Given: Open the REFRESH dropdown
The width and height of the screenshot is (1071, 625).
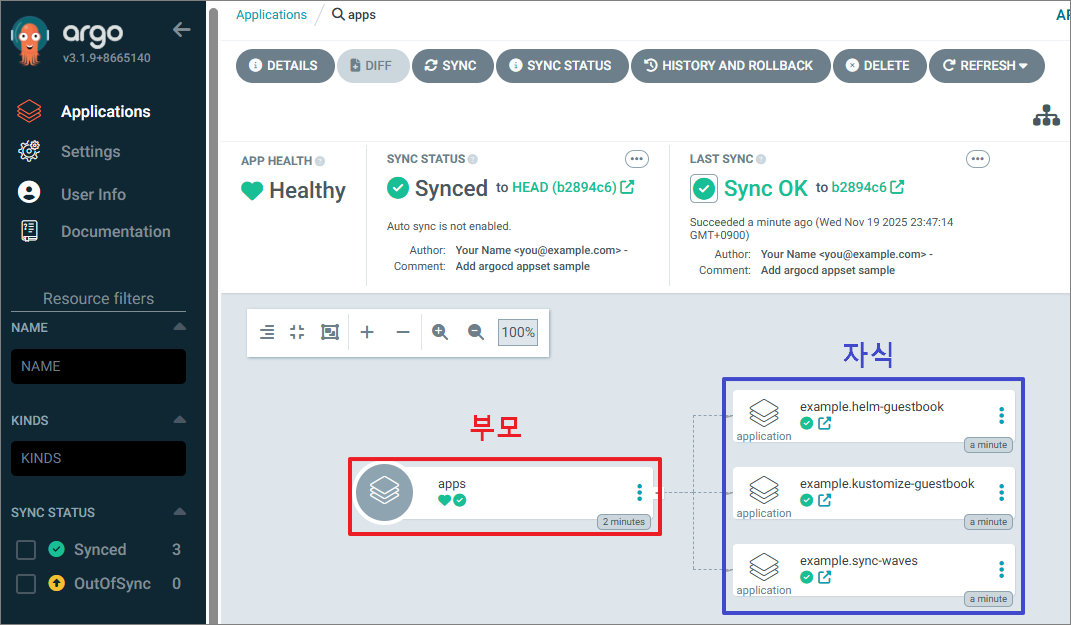Looking at the screenshot, I should pos(986,66).
